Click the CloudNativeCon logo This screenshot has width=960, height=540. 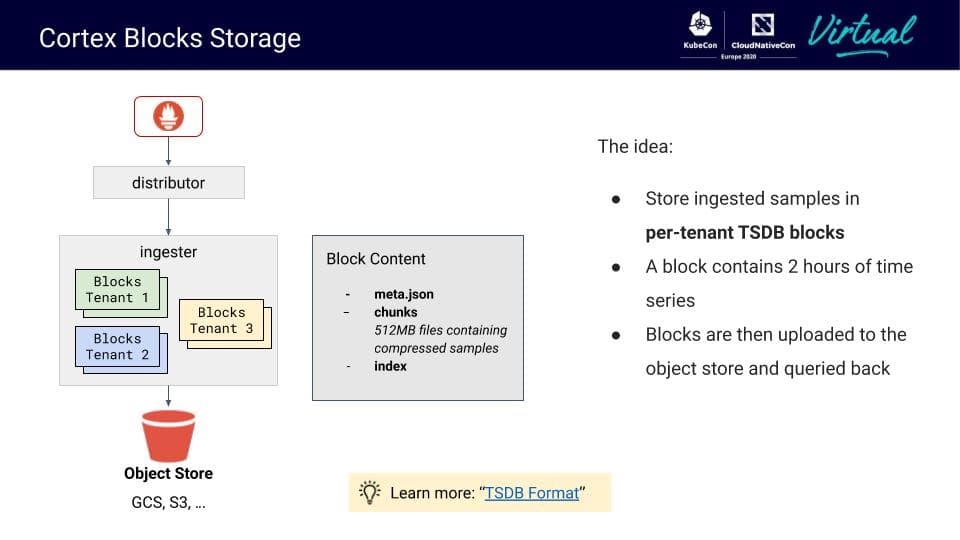(763, 31)
